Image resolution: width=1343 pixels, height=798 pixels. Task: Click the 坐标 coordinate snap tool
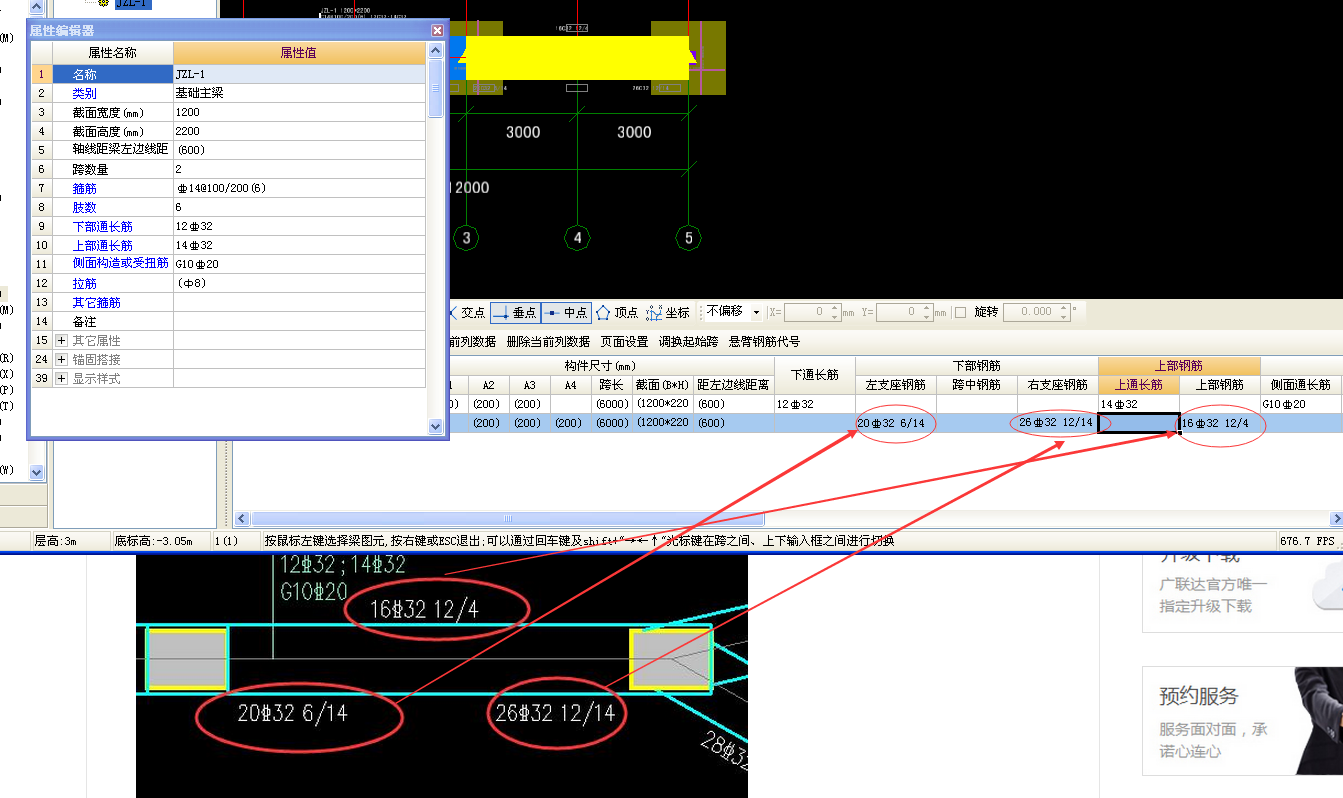(x=668, y=312)
